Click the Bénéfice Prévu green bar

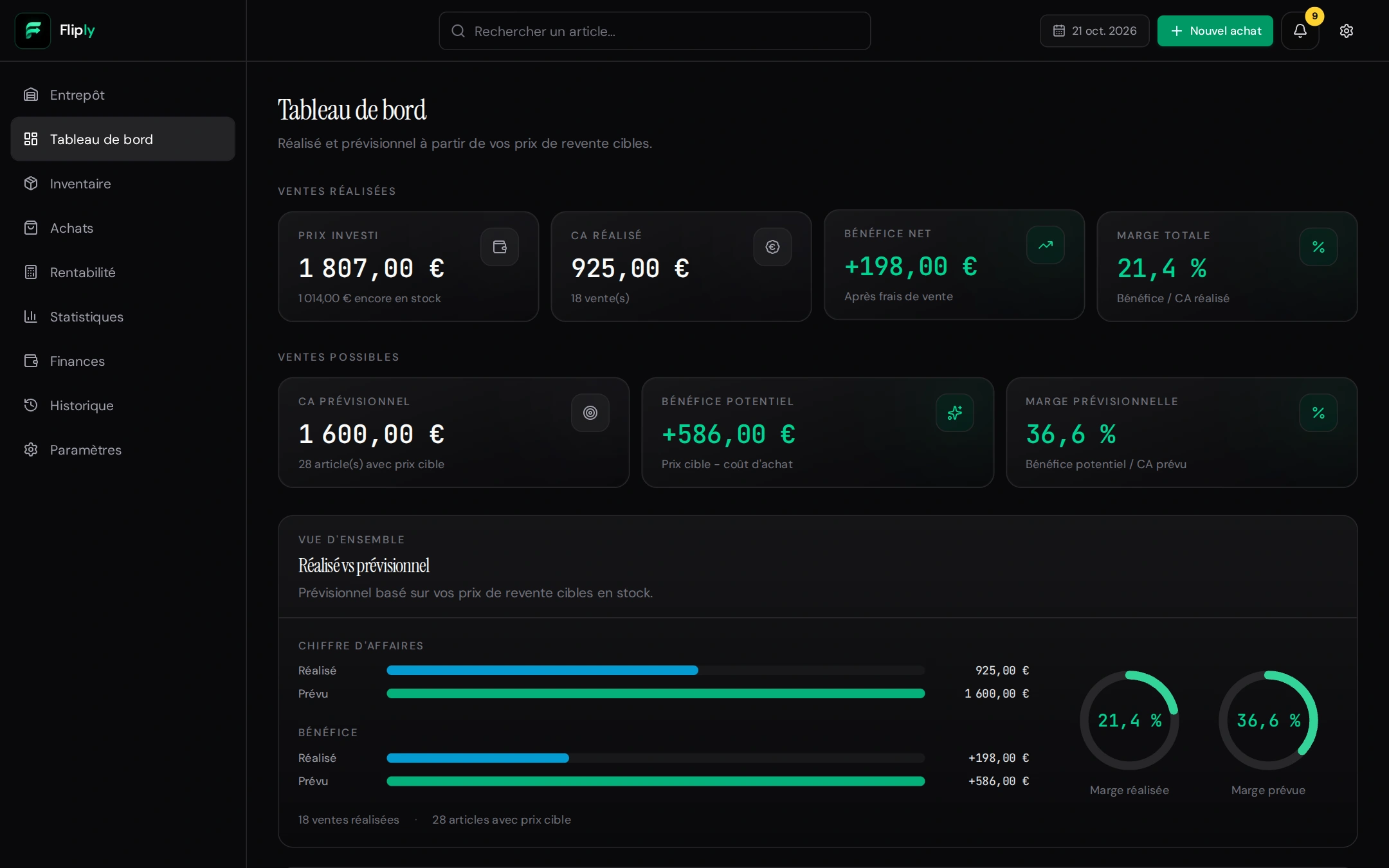(655, 781)
